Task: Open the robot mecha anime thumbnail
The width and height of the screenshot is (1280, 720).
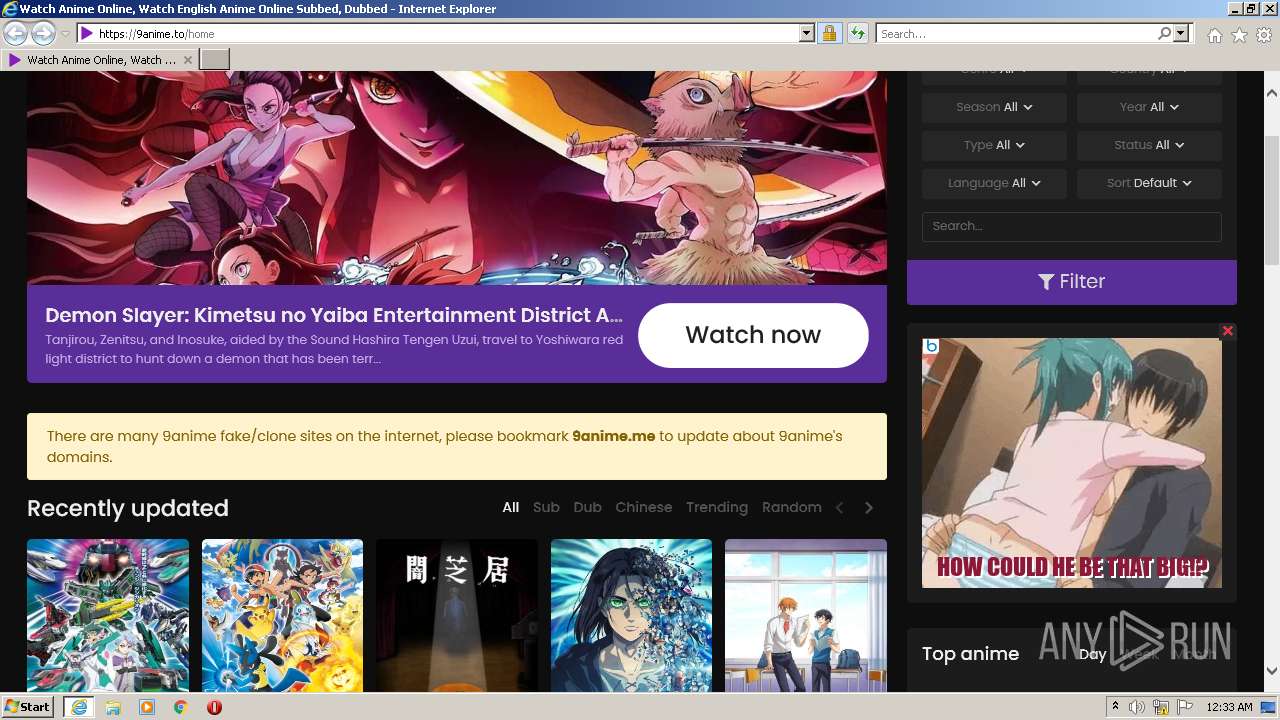Action: point(108,615)
